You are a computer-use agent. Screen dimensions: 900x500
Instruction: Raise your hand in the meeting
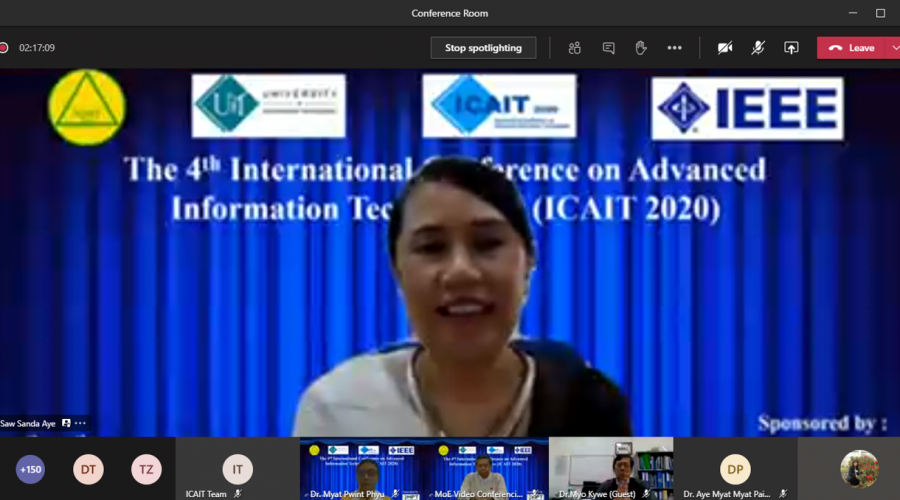[x=641, y=48]
